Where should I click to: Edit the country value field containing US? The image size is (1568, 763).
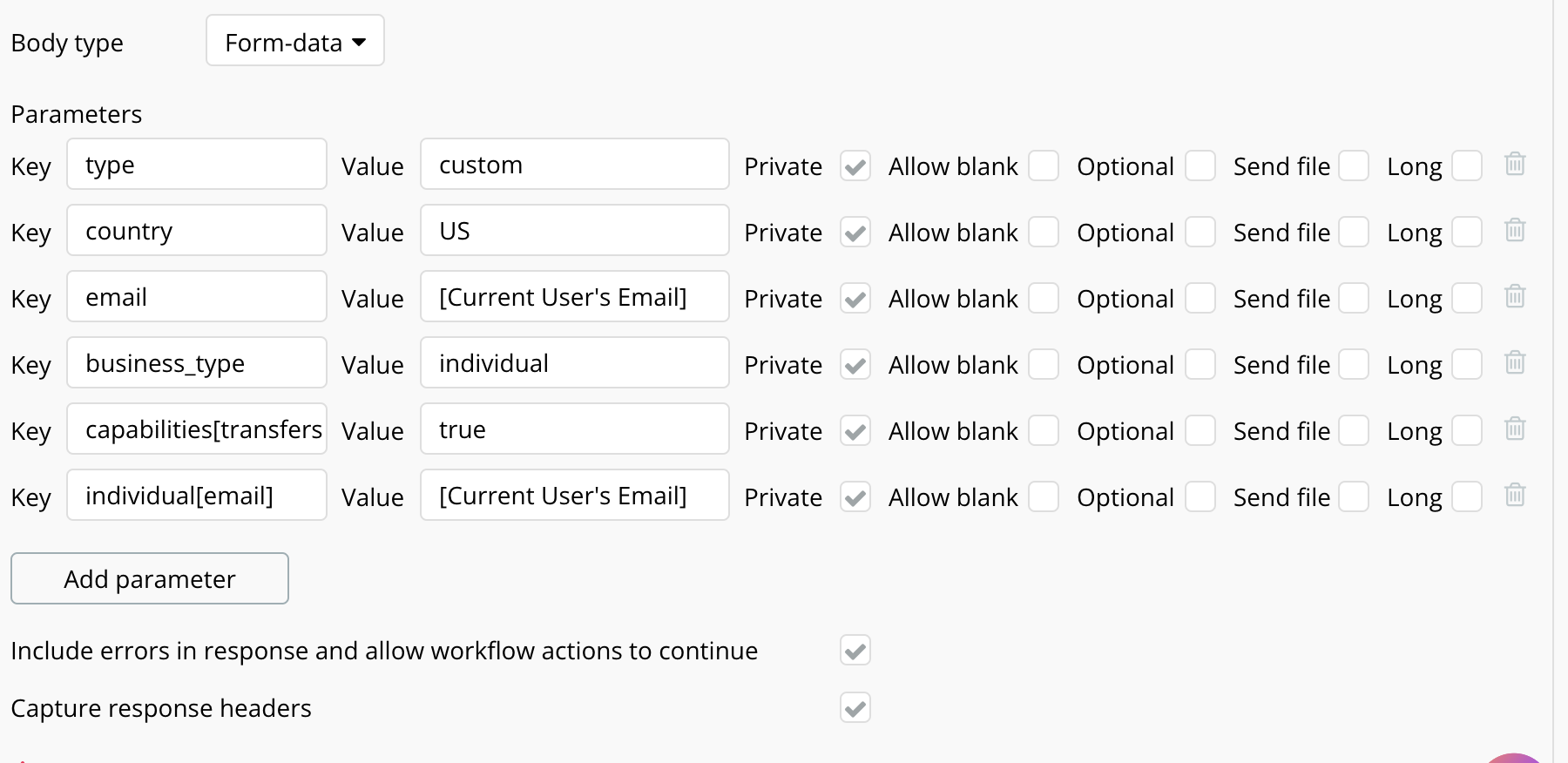point(575,231)
